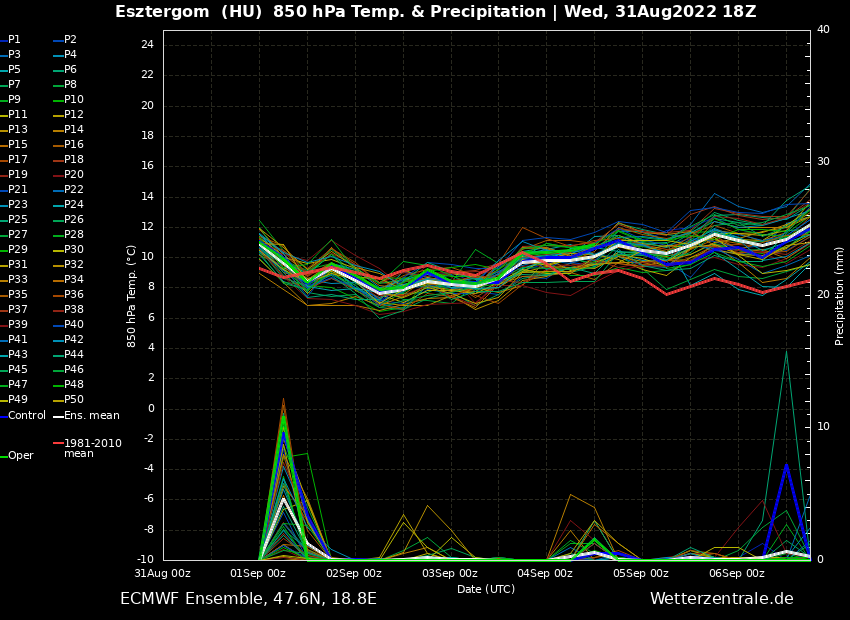This screenshot has height=620, width=850.
Task: Select the P36 legend label
Action: 73,295
